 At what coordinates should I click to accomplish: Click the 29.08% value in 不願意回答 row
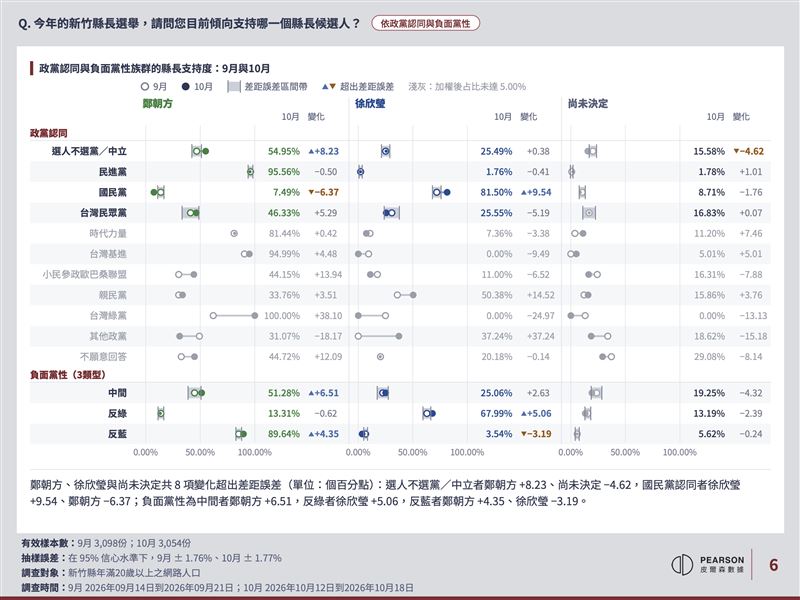(709, 357)
